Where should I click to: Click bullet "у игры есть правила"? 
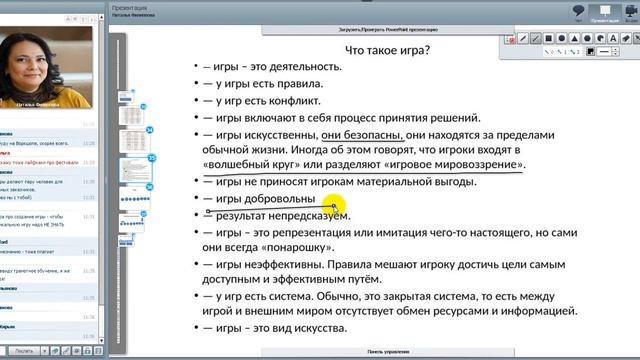(269, 84)
